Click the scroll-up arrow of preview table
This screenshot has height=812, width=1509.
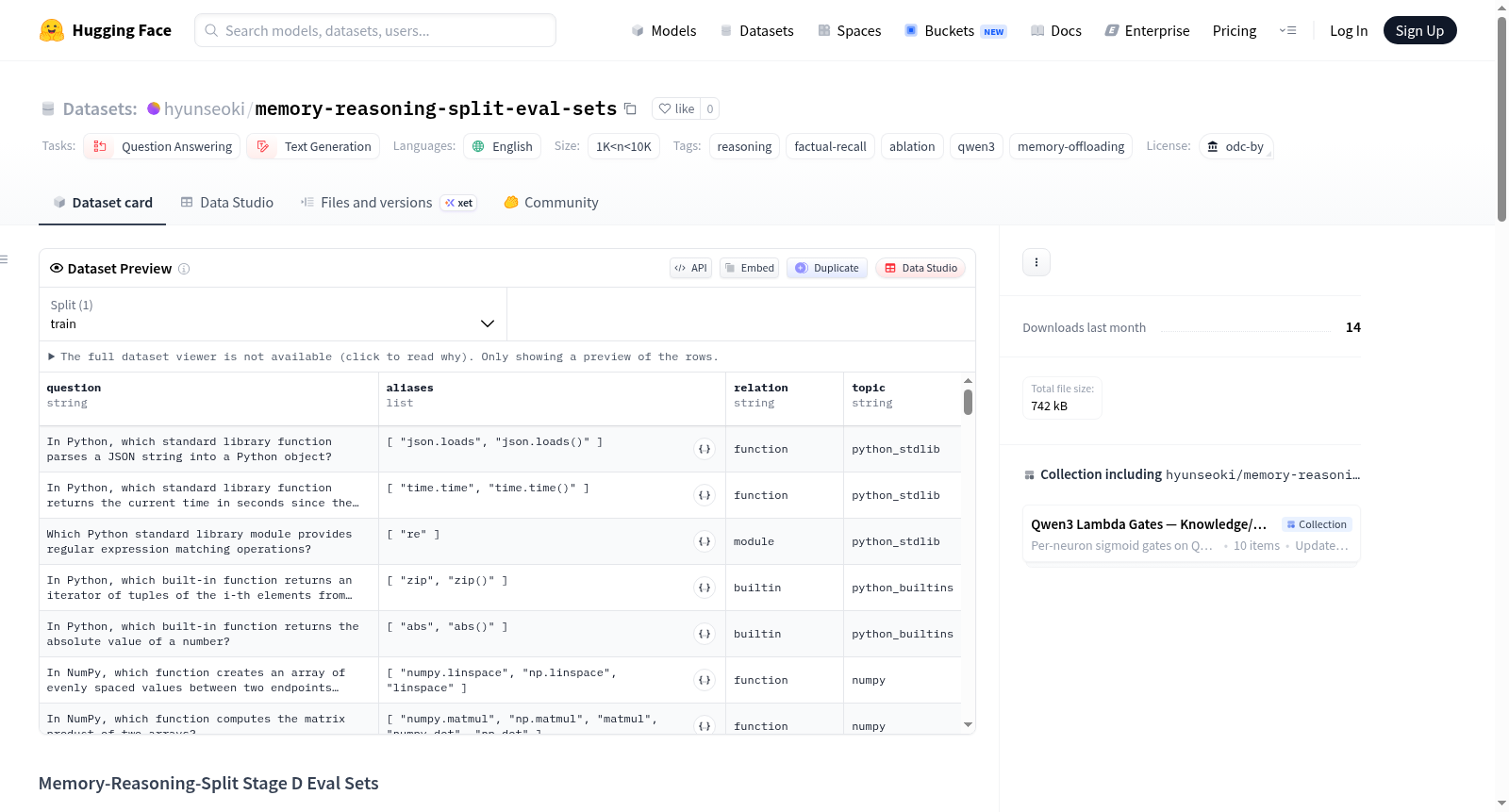coord(968,381)
